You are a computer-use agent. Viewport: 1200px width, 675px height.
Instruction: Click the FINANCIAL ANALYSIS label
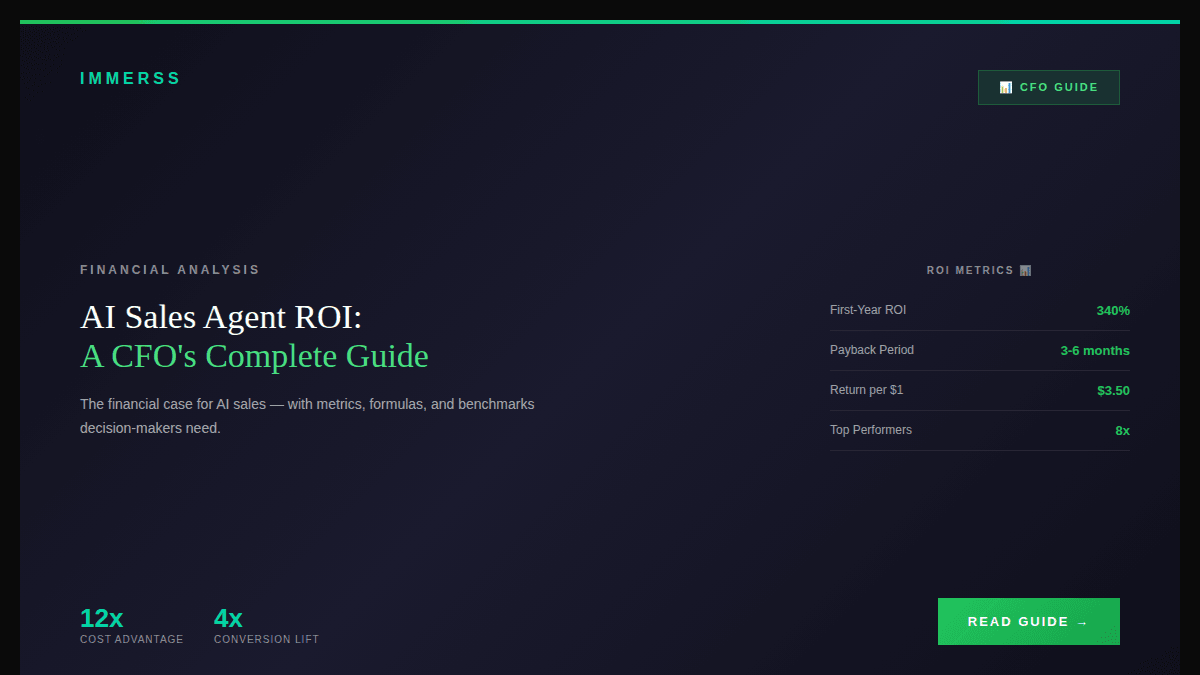tap(169, 269)
